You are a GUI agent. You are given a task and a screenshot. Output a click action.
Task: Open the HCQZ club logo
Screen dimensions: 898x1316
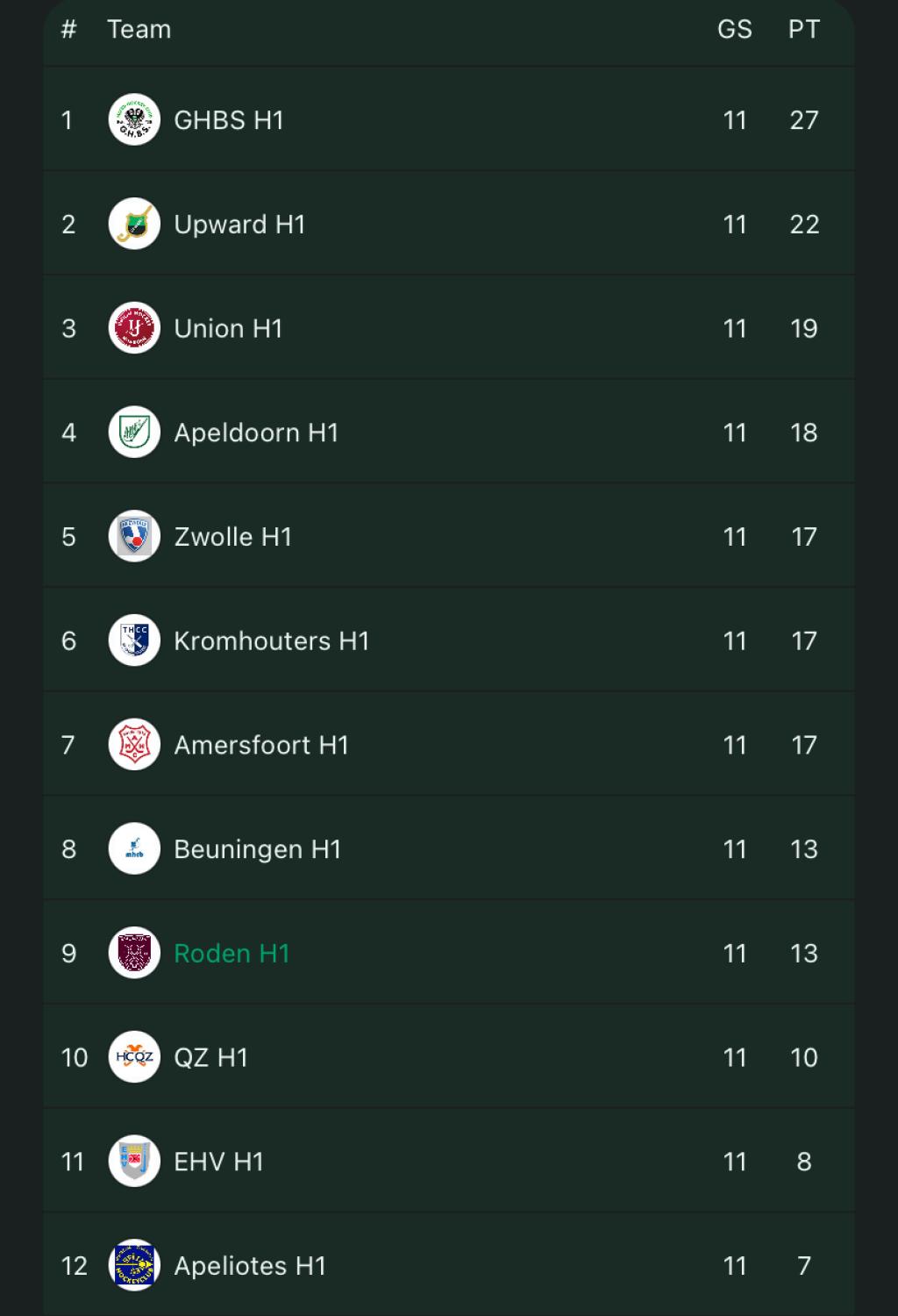[134, 1057]
